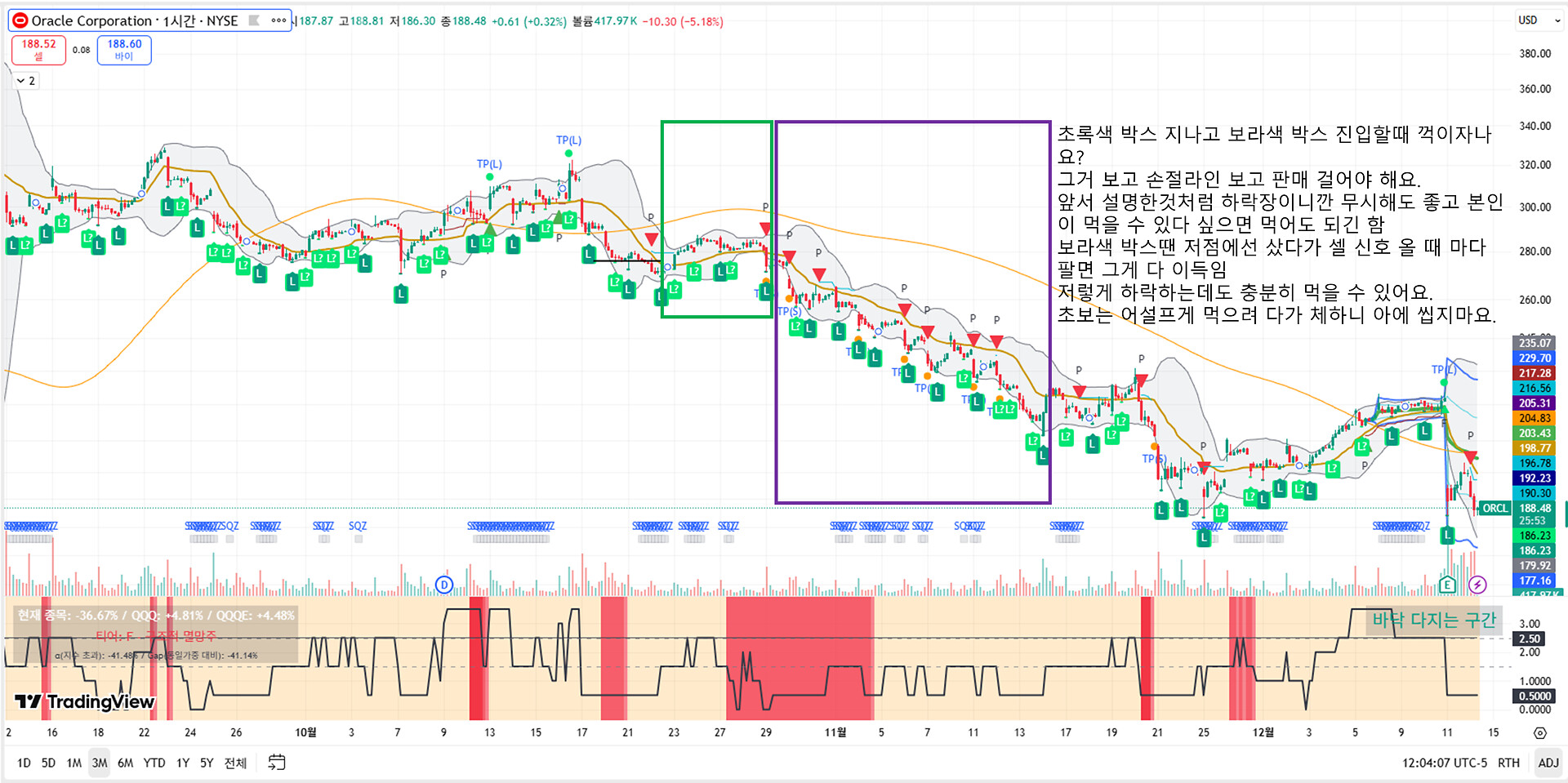Viewport: 1568px width, 783px height.
Task: Click the high value 188.81 in header
Action: tap(367, 21)
